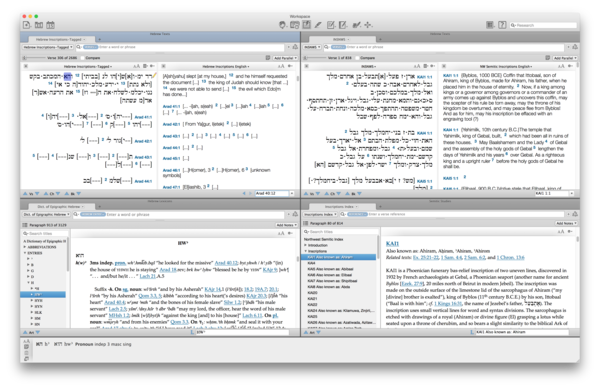
Task: Click the table of contents icon beside Paragraph 913 of 3129
Action: pos(25,225)
